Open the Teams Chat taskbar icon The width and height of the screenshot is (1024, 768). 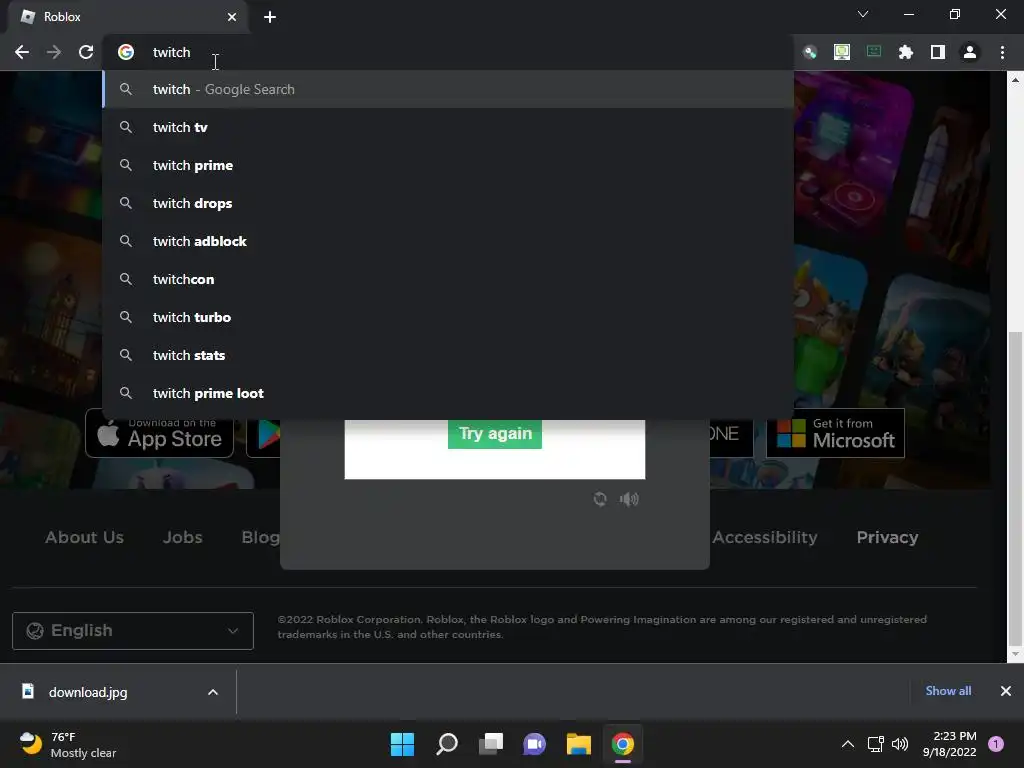point(534,744)
